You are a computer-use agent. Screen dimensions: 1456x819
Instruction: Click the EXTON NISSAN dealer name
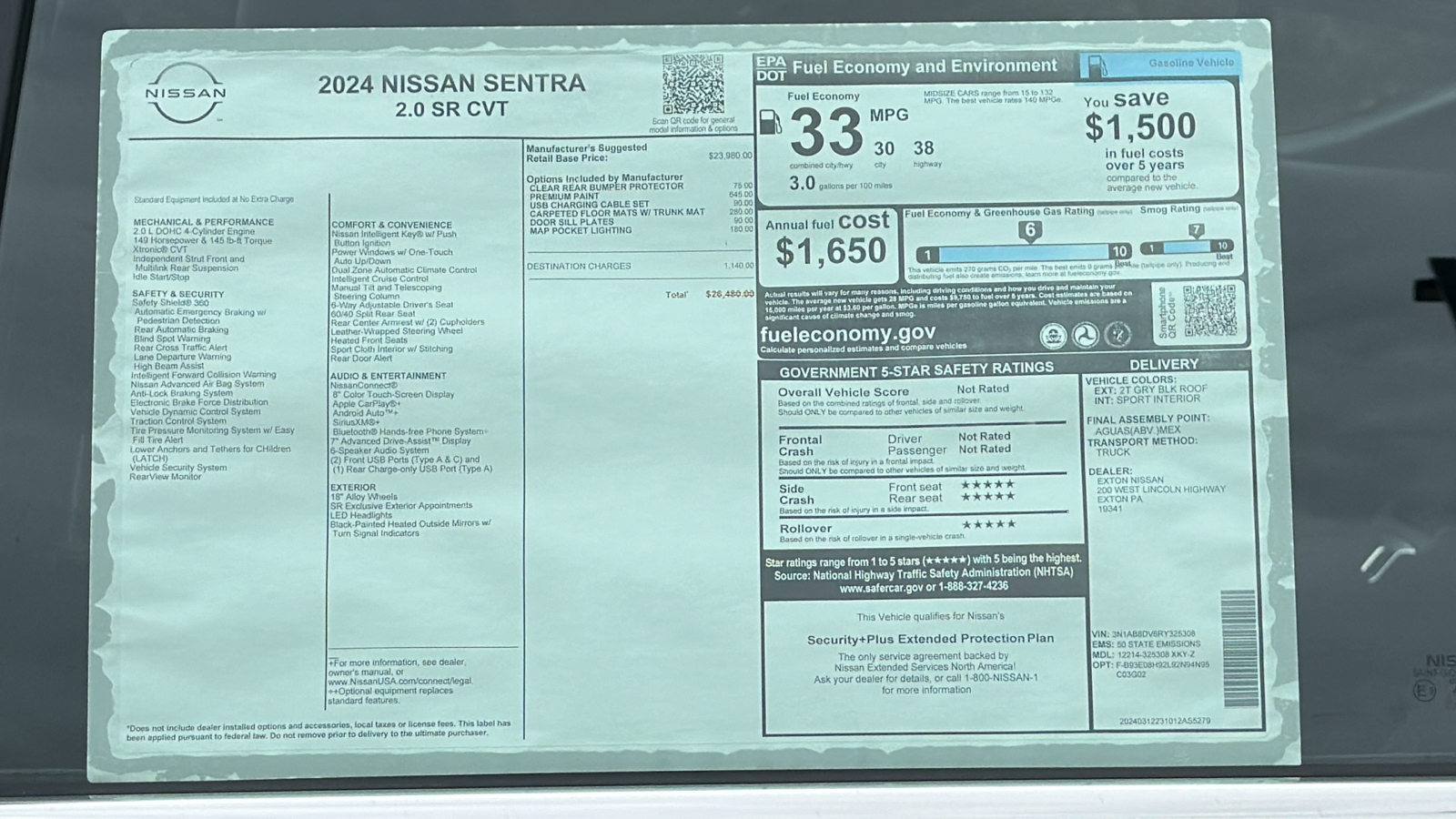point(1130,480)
